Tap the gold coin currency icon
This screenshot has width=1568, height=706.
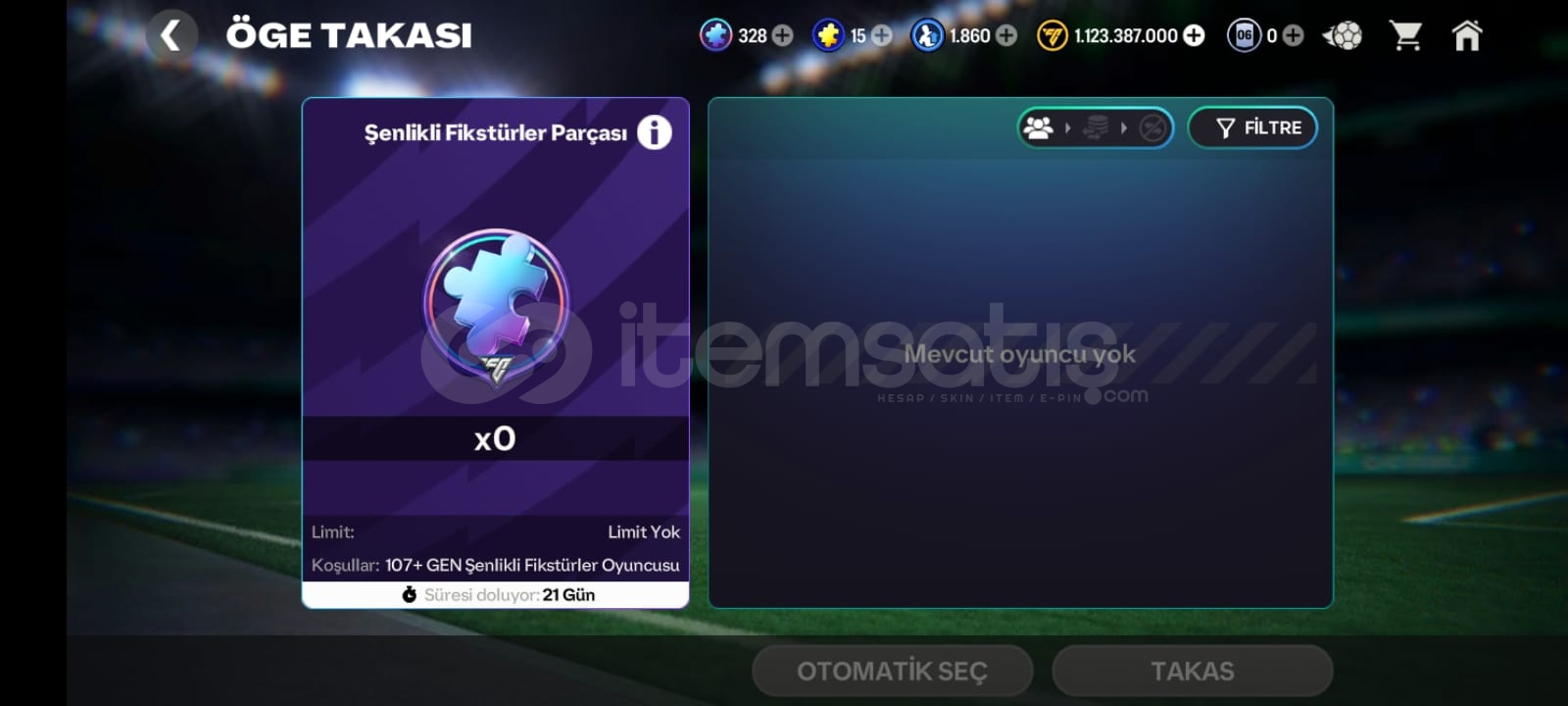pos(1053,36)
